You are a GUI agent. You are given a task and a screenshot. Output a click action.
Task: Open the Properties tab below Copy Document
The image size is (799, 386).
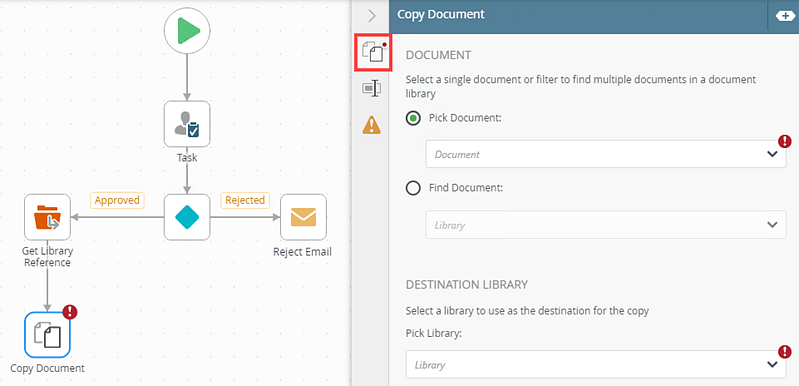(x=371, y=89)
